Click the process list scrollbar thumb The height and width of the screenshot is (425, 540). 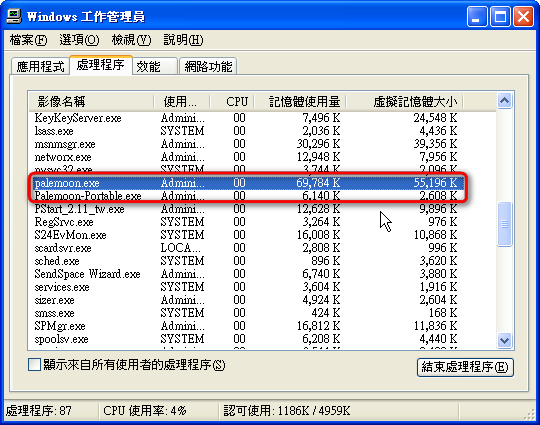(504, 224)
